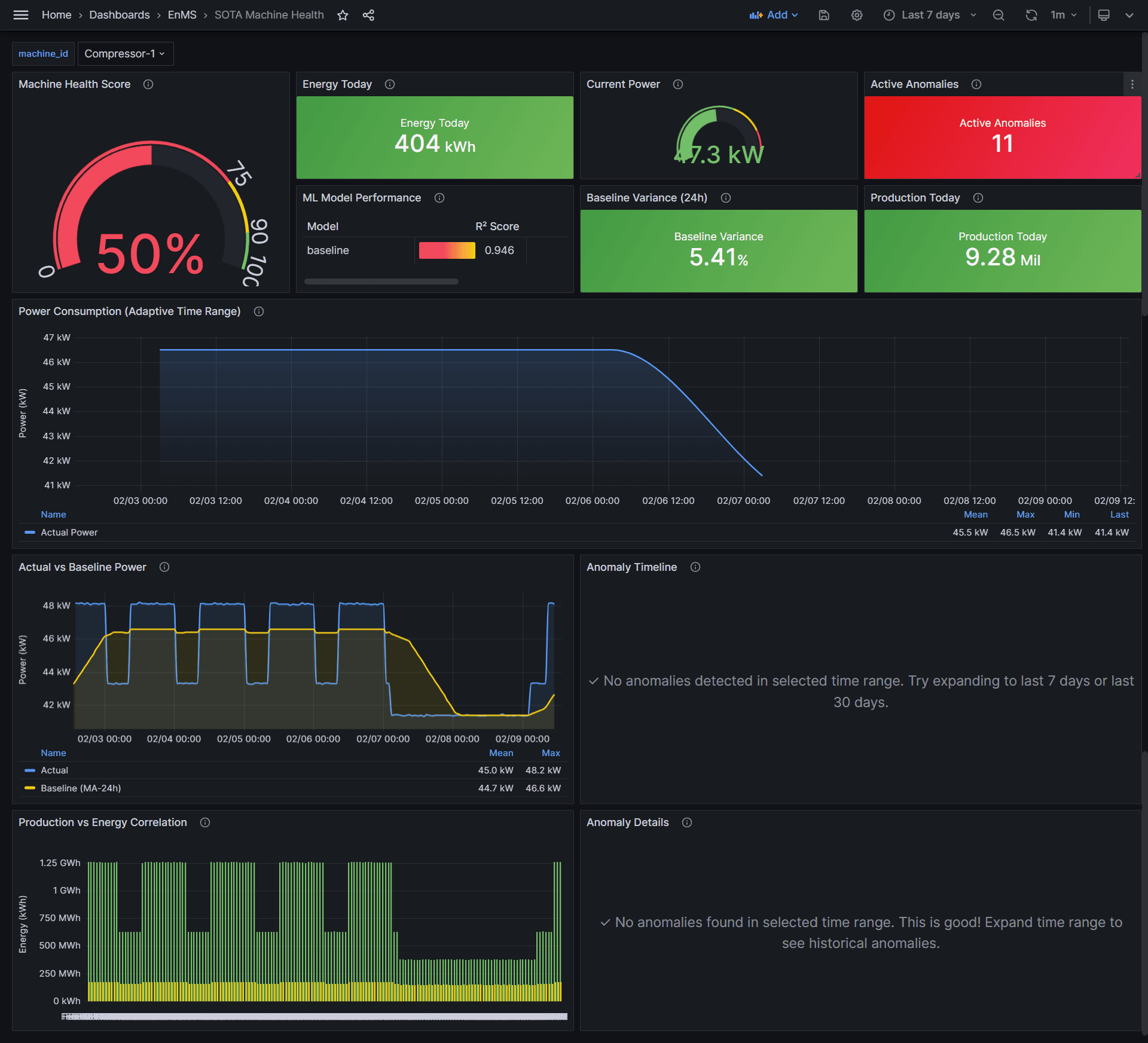
Task: Click the R² Score gradient bar for baseline
Action: point(447,250)
